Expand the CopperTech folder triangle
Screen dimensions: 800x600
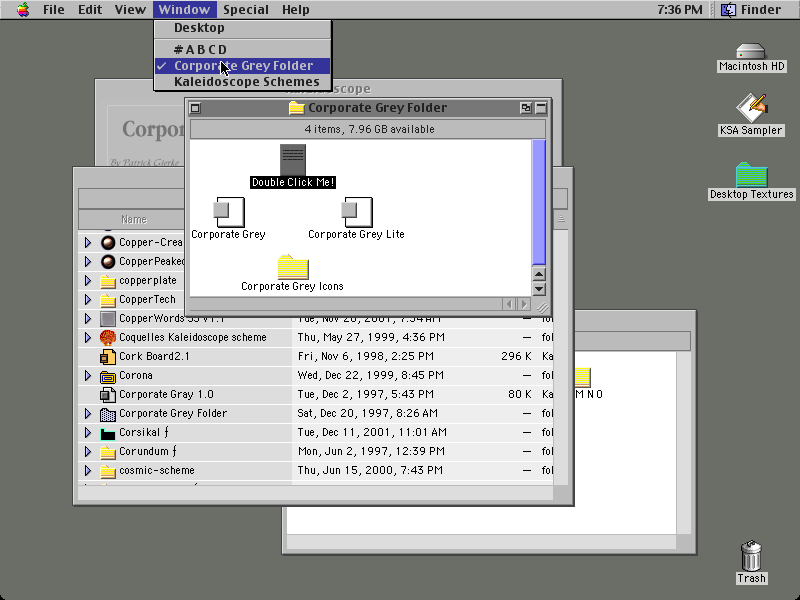[88, 299]
